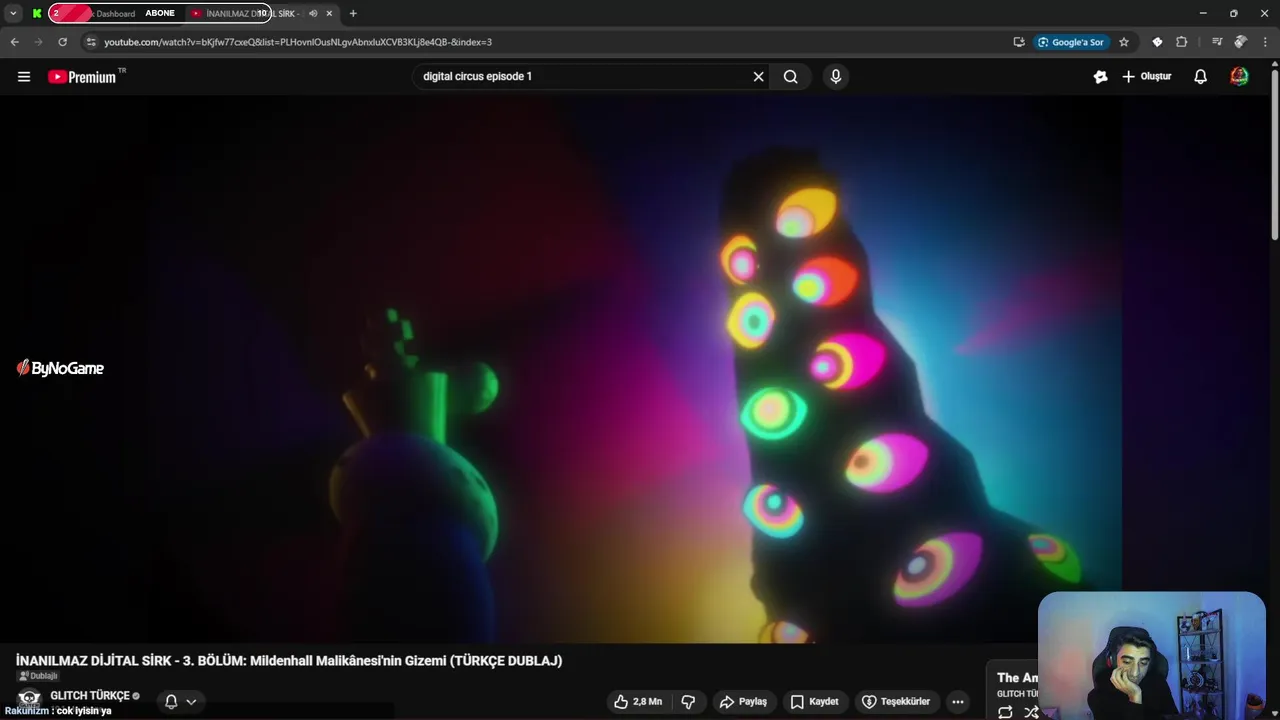The height and width of the screenshot is (720, 1280).
Task: Run search with the magnifier button
Action: [791, 76]
